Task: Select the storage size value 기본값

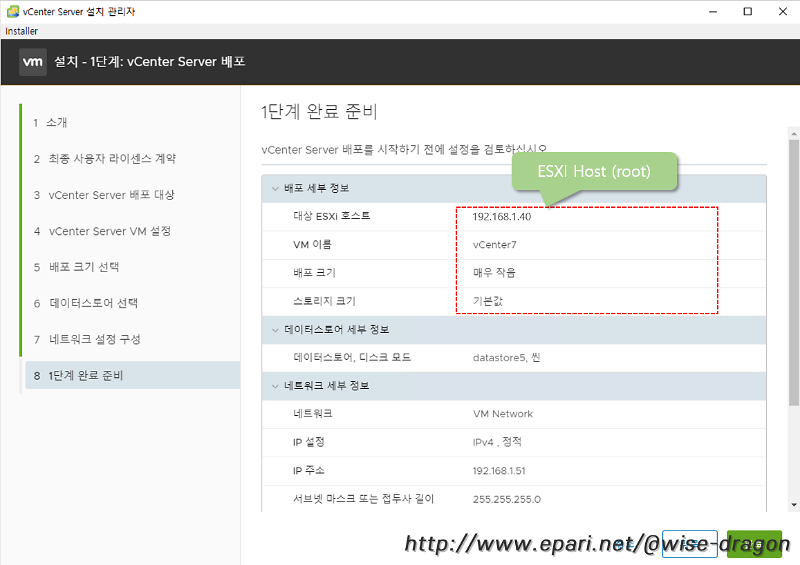Action: click(488, 301)
